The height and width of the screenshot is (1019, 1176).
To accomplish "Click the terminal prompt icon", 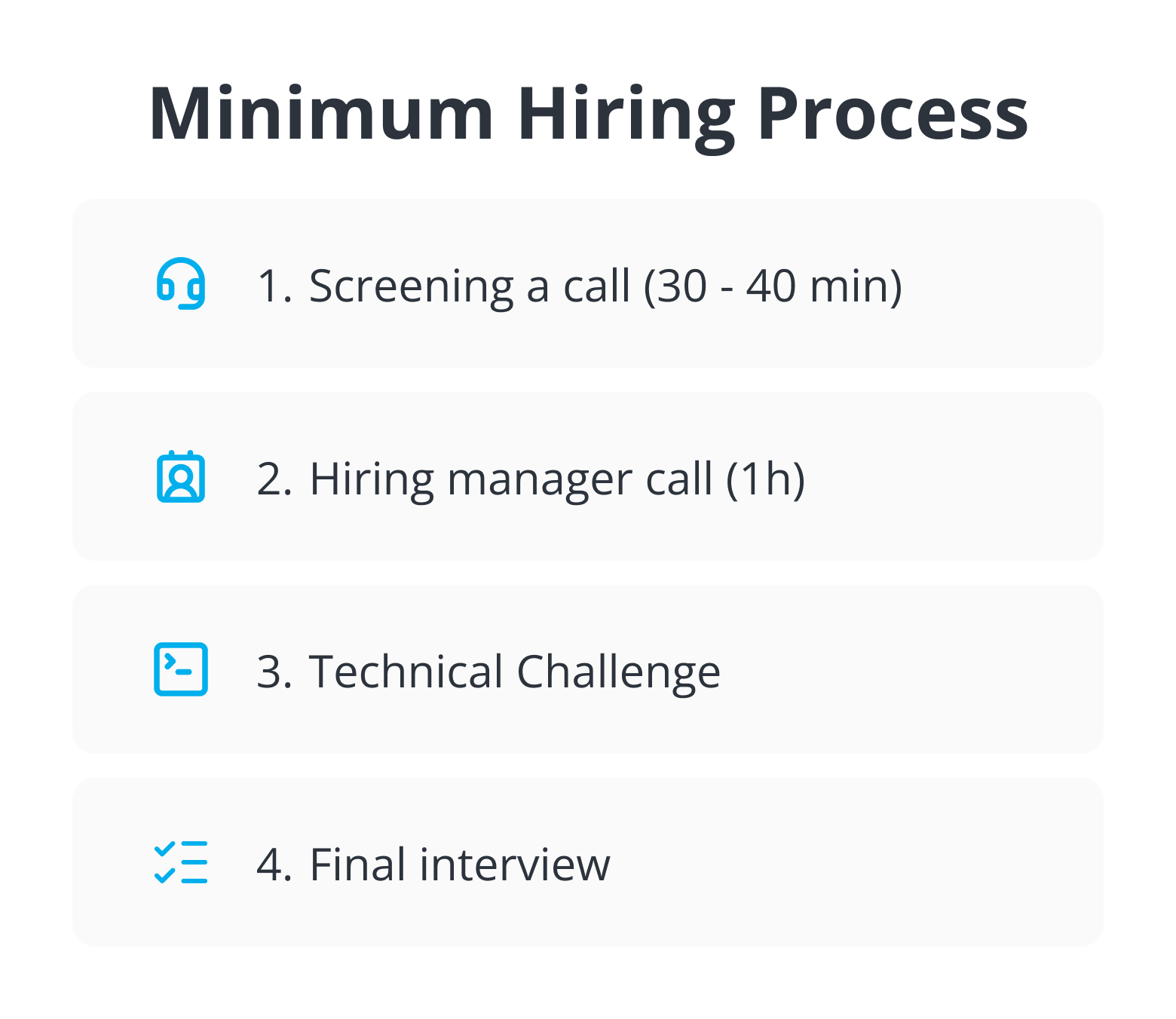I will (181, 669).
